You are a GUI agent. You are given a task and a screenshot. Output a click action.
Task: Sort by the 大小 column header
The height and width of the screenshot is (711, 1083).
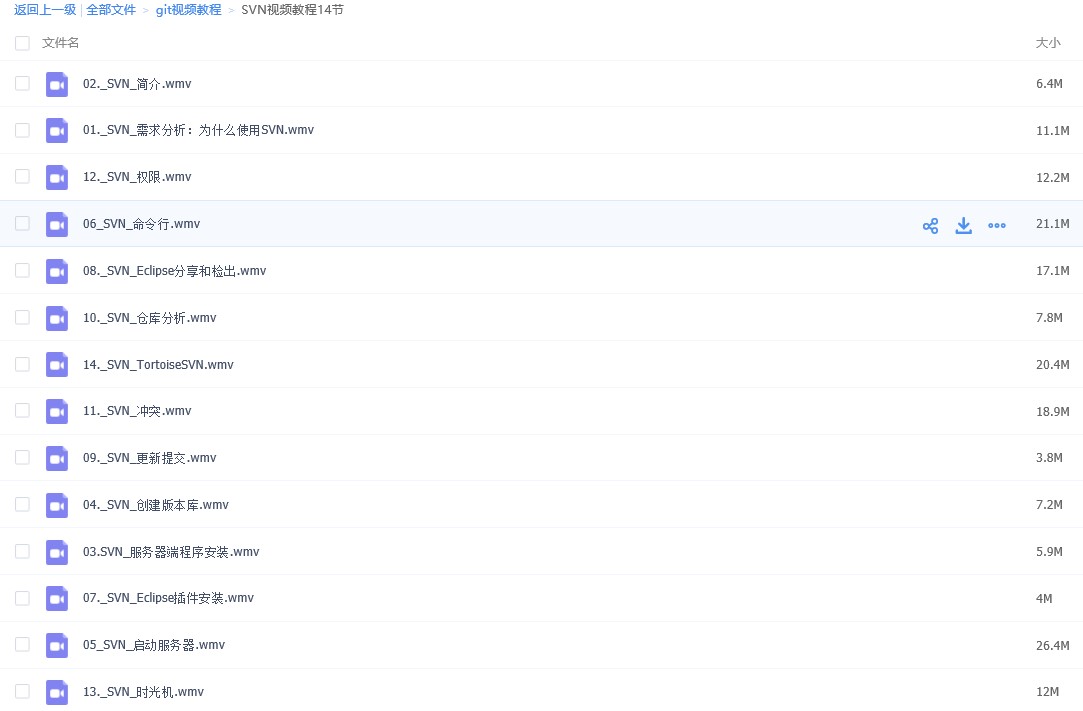pyautogui.click(x=1048, y=43)
